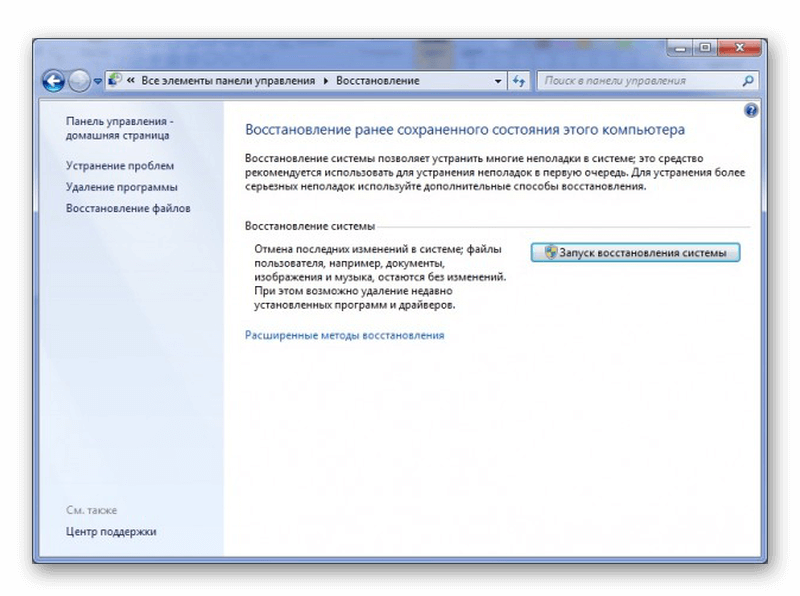The image size is (800, 596).
Task: Open 'Панель управления - домашняя страница'
Action: [x=119, y=128]
